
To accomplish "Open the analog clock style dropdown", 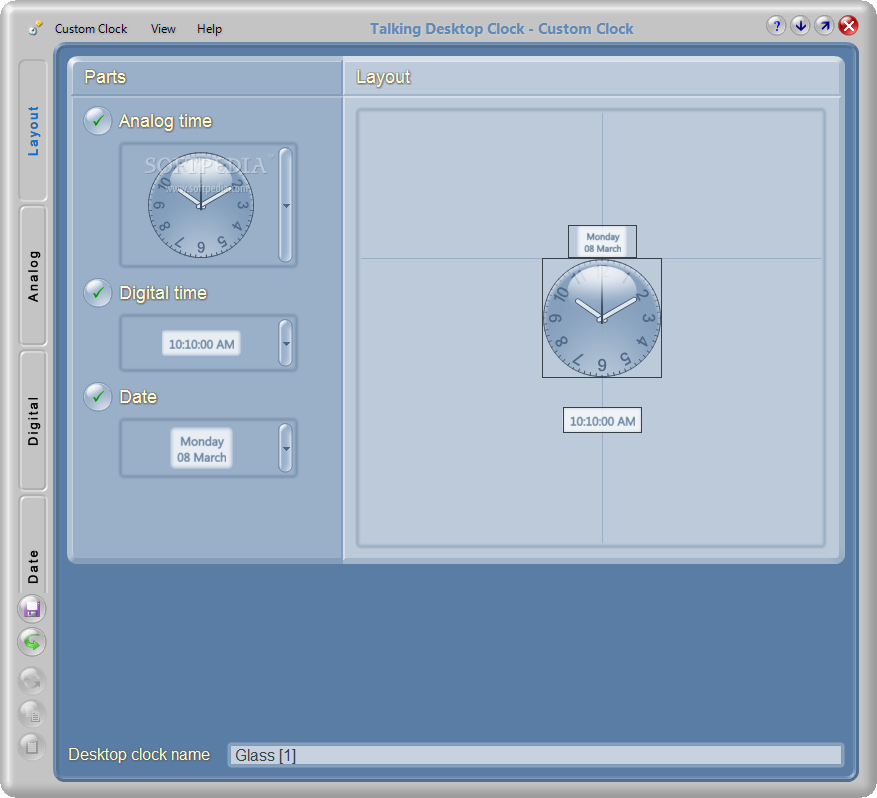I will (x=286, y=205).
